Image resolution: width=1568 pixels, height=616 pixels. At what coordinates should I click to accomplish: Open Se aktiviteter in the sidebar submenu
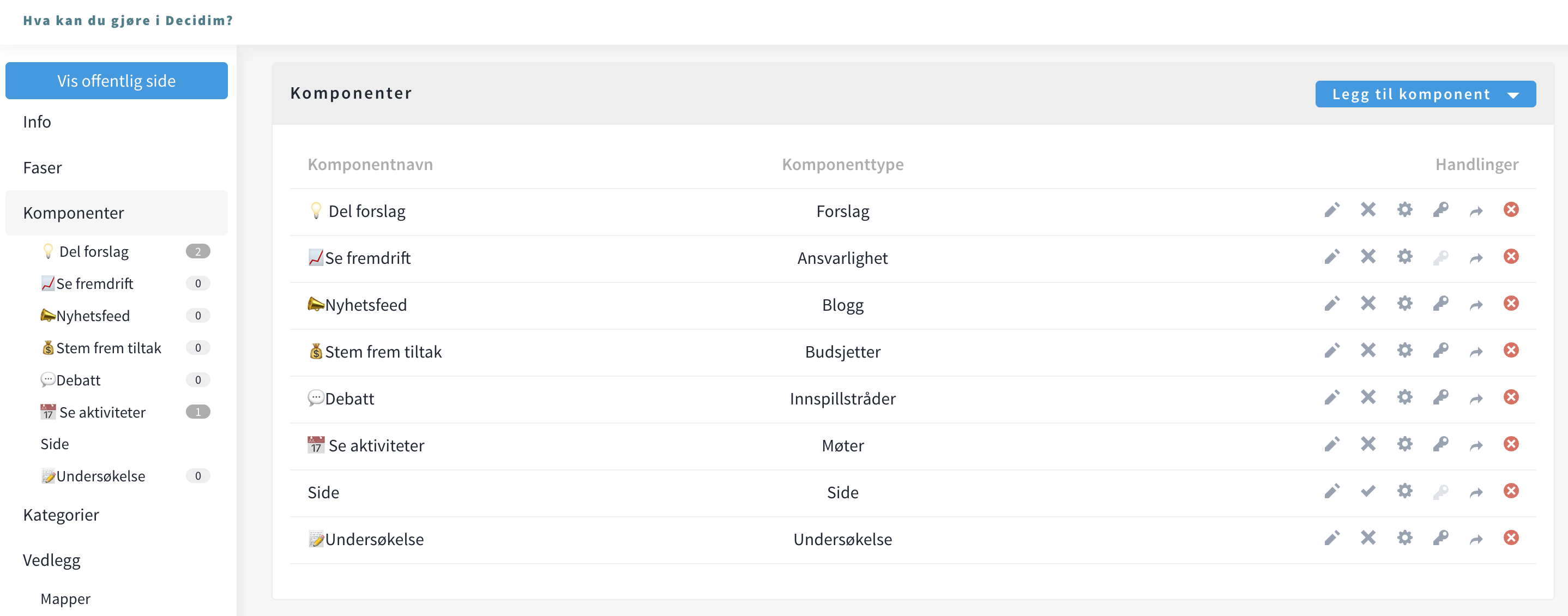point(101,412)
